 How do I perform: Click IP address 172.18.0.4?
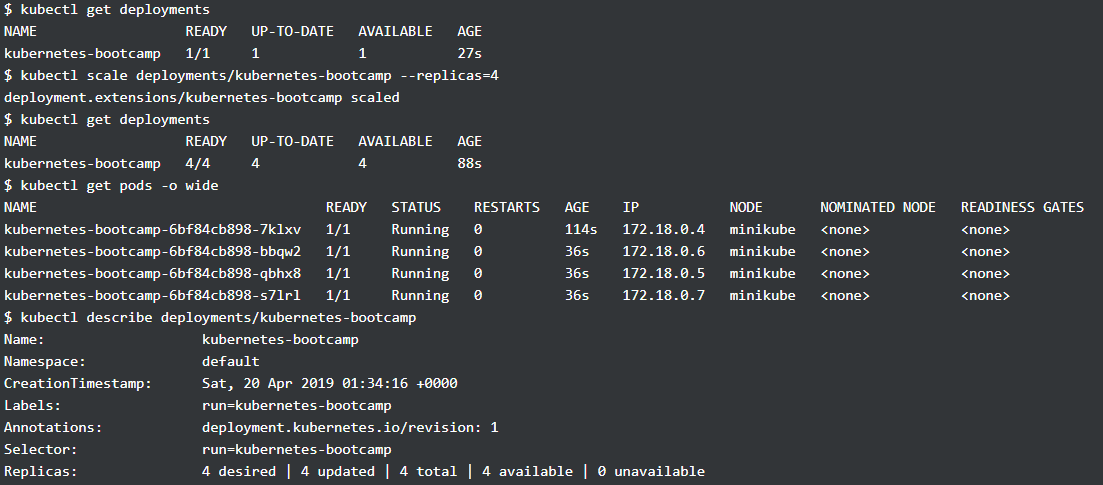click(x=663, y=229)
